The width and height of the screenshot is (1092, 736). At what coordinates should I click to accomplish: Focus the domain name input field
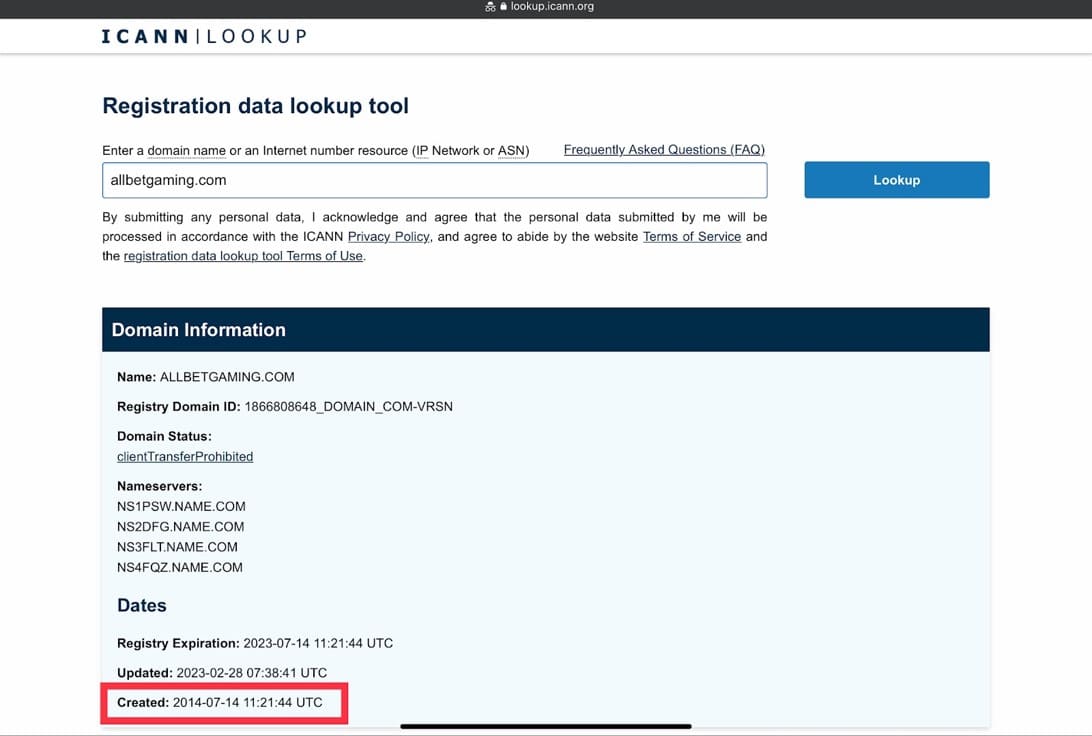[435, 180]
